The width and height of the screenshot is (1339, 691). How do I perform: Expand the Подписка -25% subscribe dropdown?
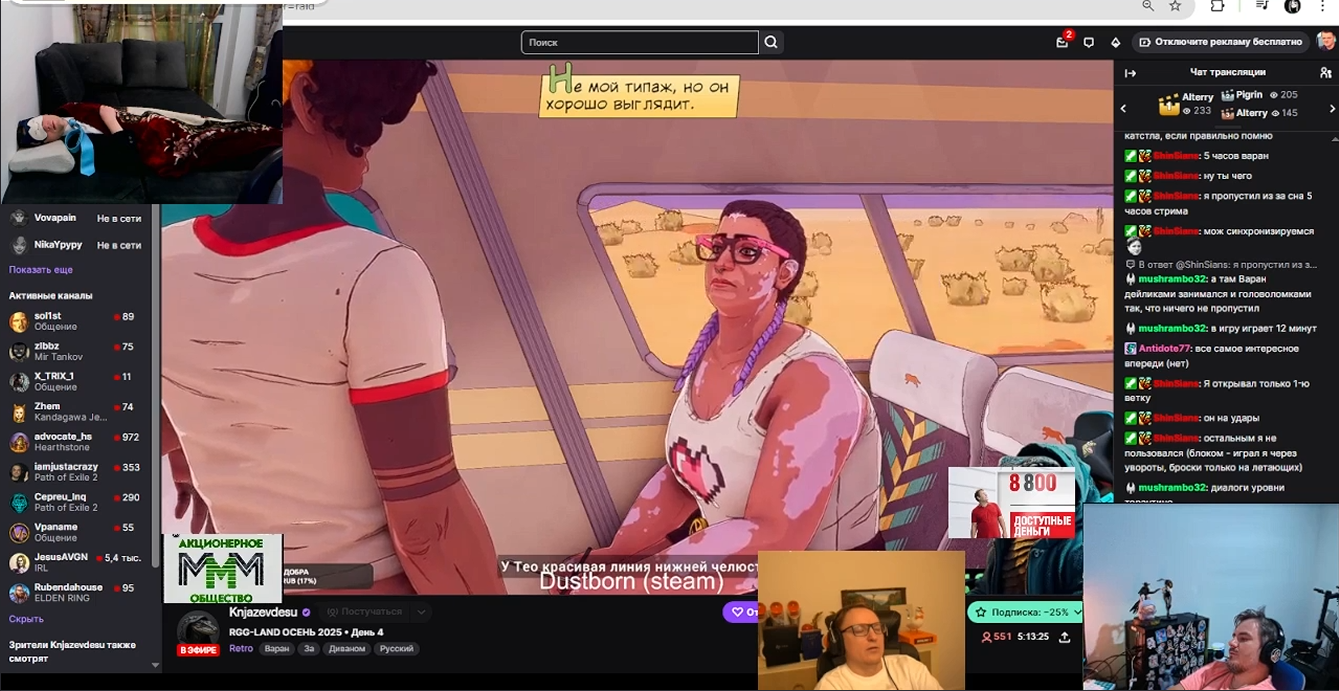(x=1077, y=612)
